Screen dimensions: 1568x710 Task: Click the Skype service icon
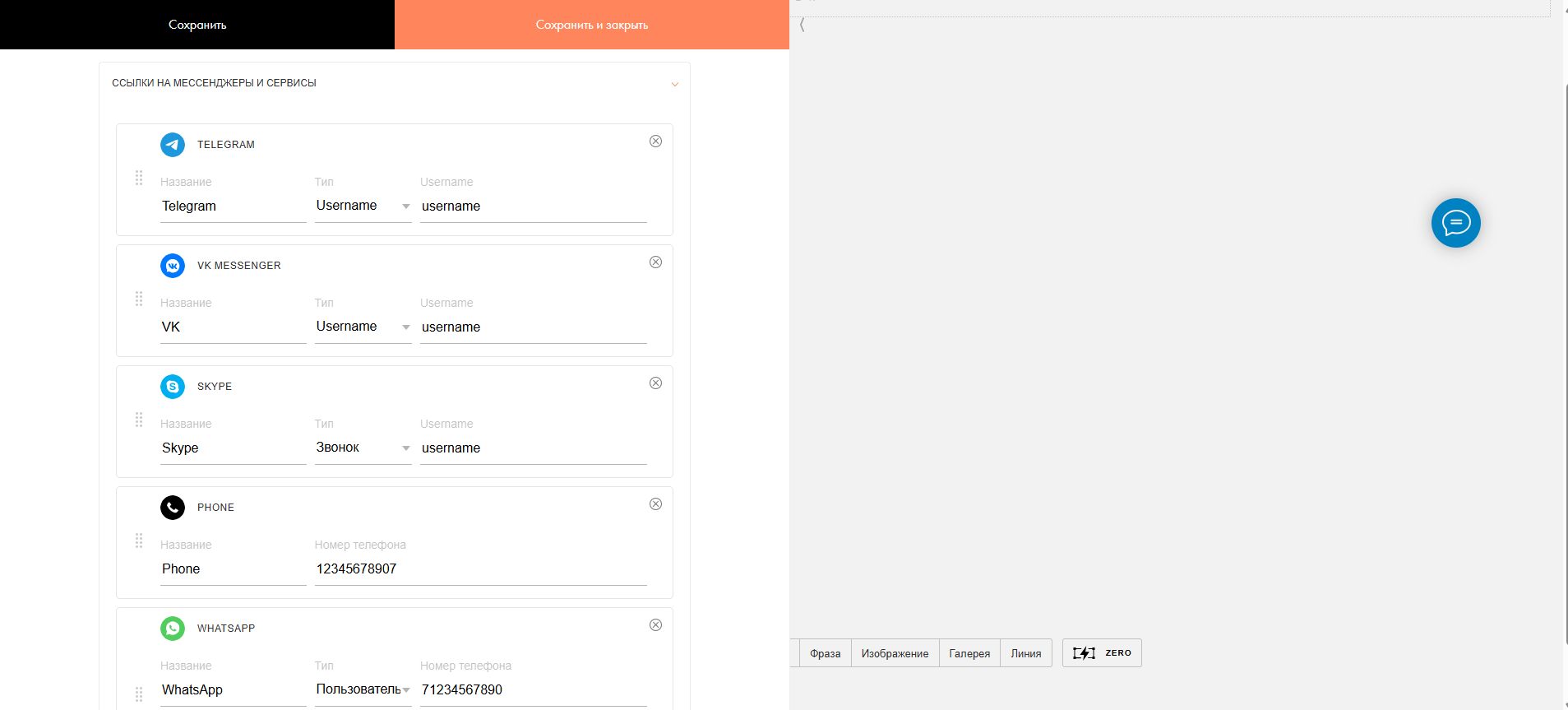click(x=173, y=387)
